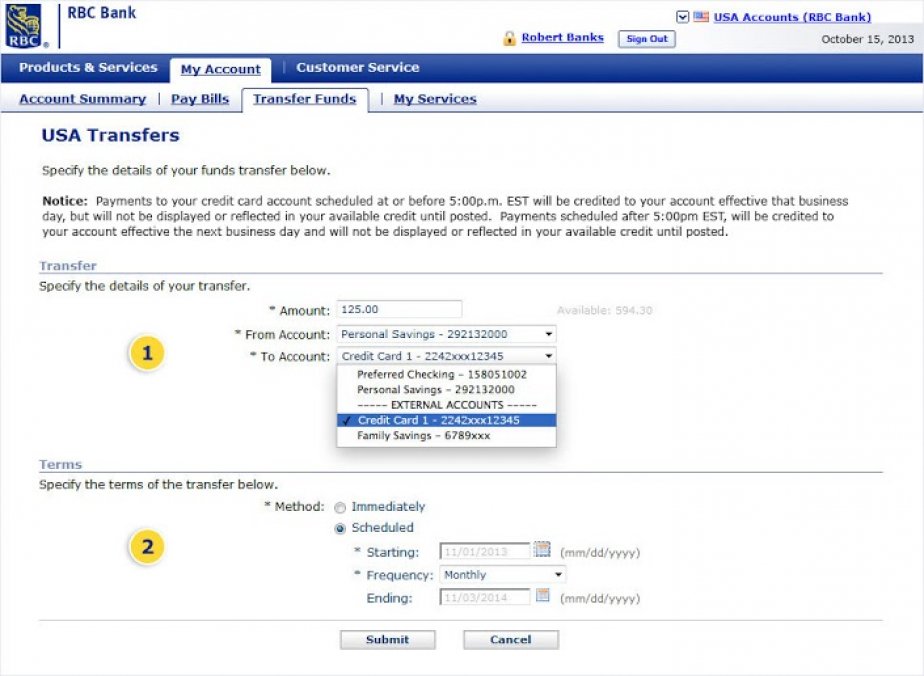Select the Scheduled transfer method
Viewport: 924px width, 676px height.
(x=340, y=529)
